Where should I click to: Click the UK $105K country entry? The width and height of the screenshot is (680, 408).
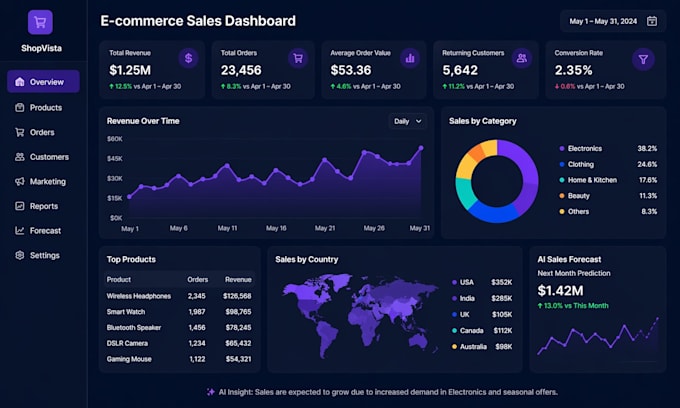point(482,314)
